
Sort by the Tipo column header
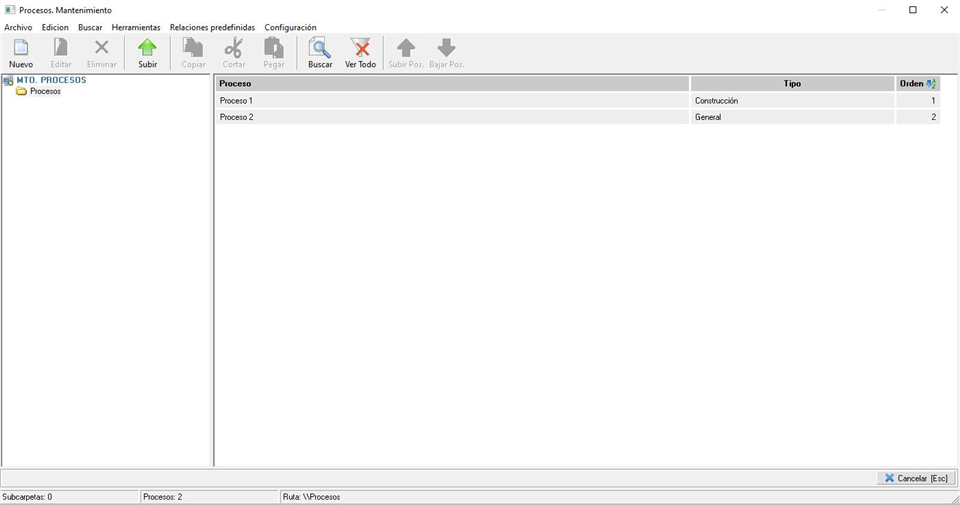click(792, 84)
